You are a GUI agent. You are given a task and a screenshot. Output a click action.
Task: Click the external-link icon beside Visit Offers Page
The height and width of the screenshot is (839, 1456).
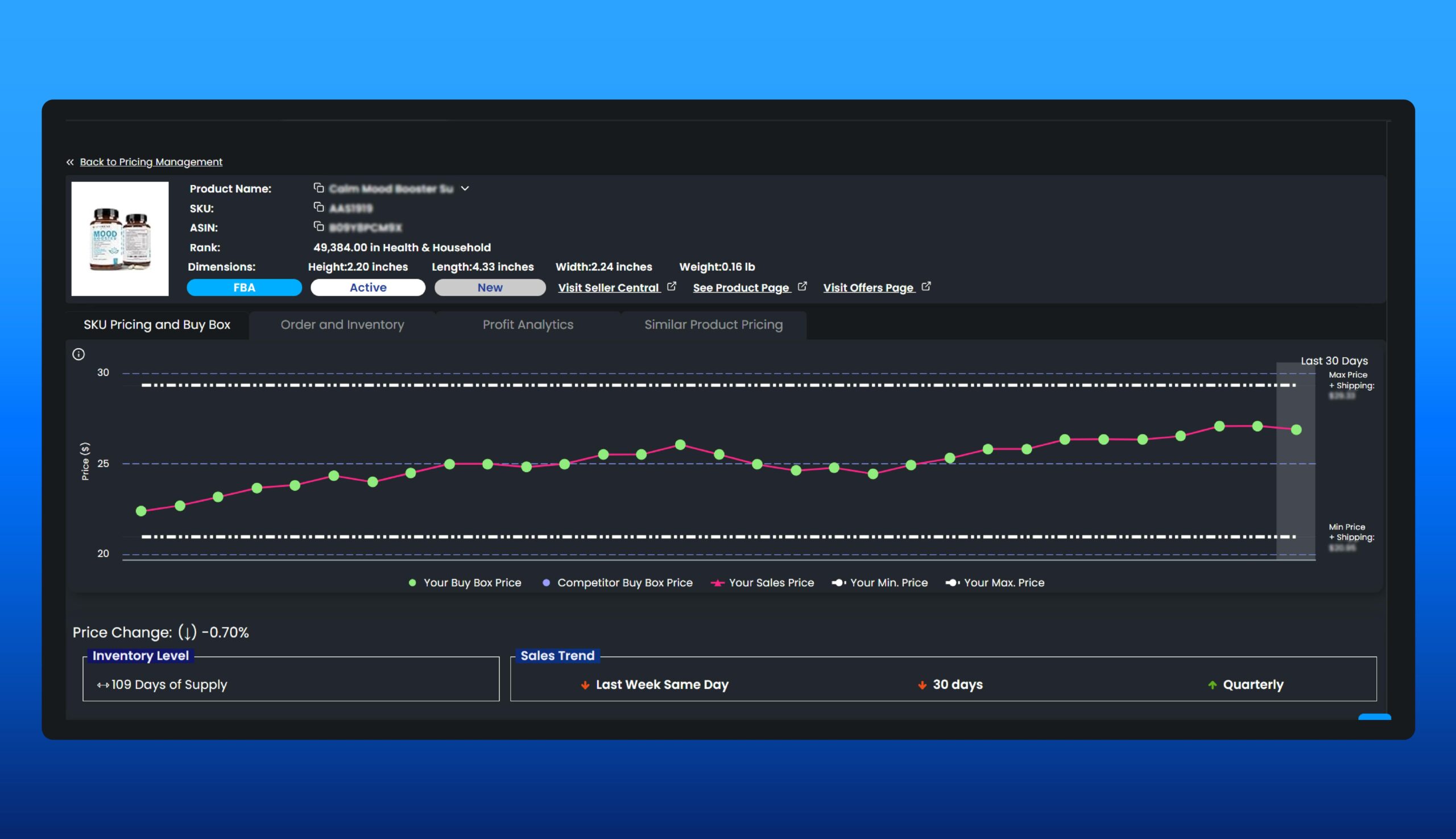927,285
